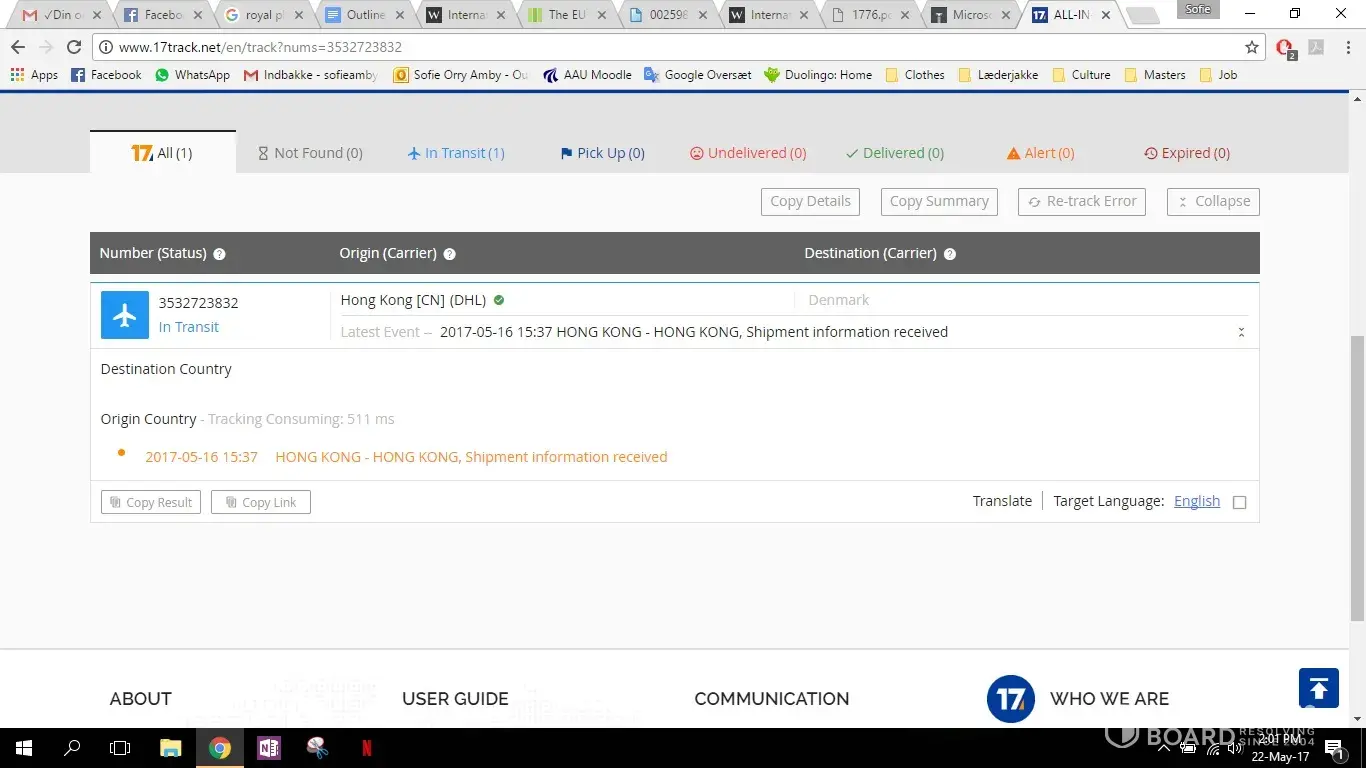Expand the latest event details chevron

(1241, 332)
